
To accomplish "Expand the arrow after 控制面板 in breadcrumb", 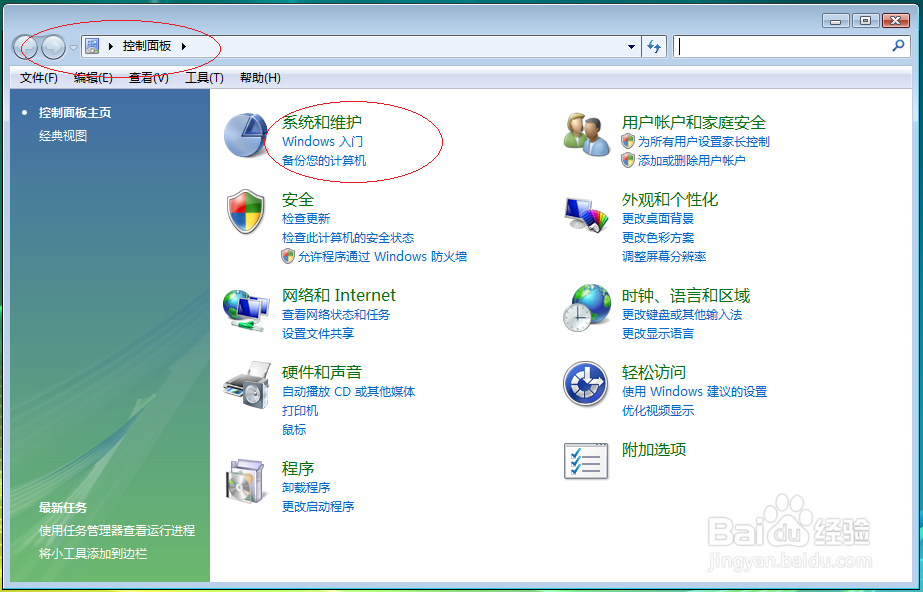I will pyautogui.click(x=184, y=46).
